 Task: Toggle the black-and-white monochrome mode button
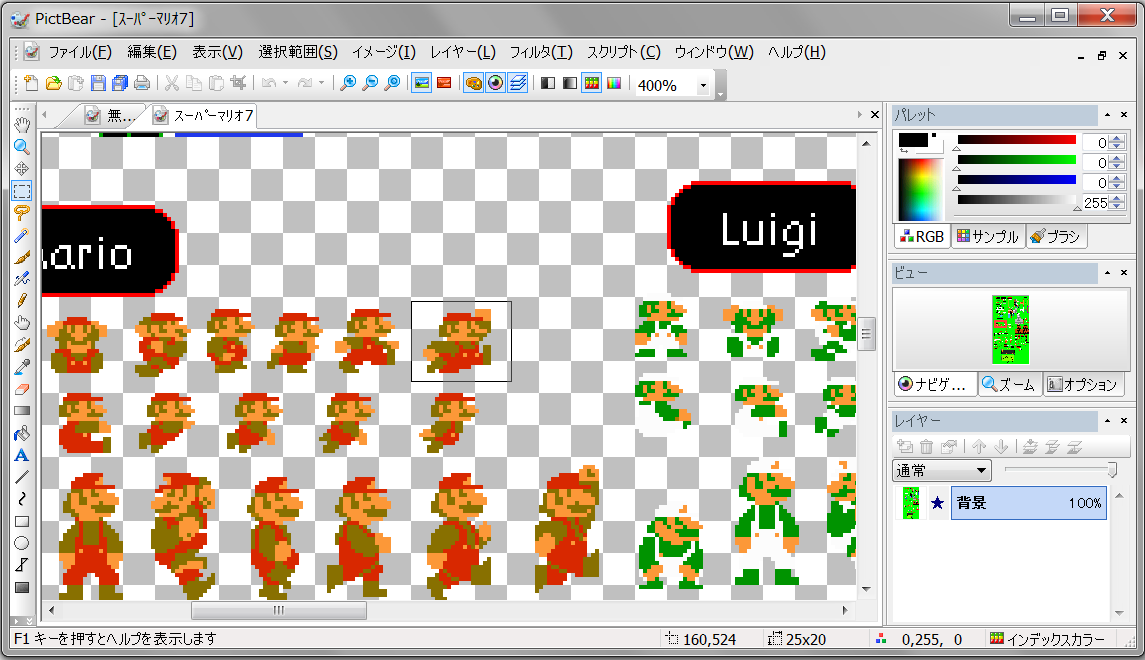[x=548, y=83]
